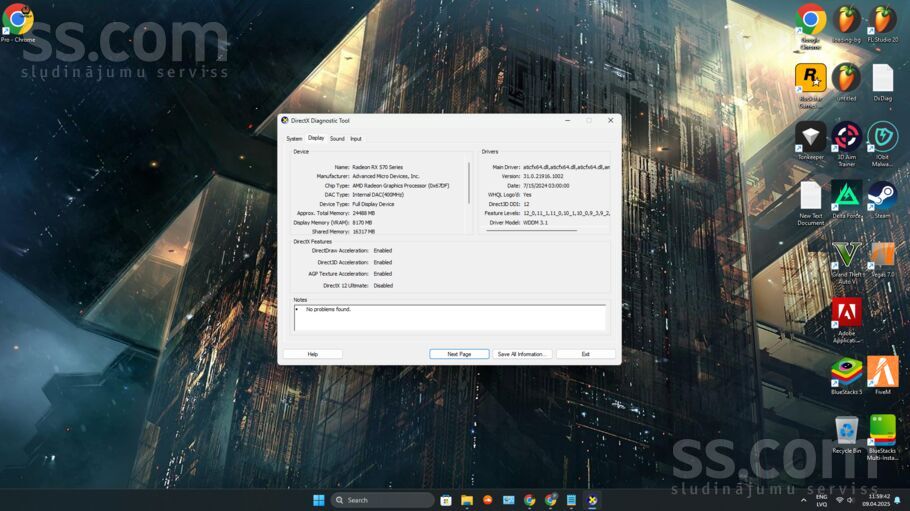Select the Display tab
Screen dimensions: 910x511
(316, 138)
